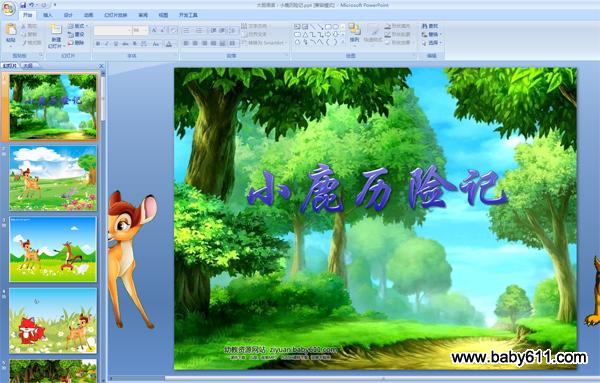The image size is (600, 383).
Task: Save the presentation from quick access toolbar
Action: (23, 5)
